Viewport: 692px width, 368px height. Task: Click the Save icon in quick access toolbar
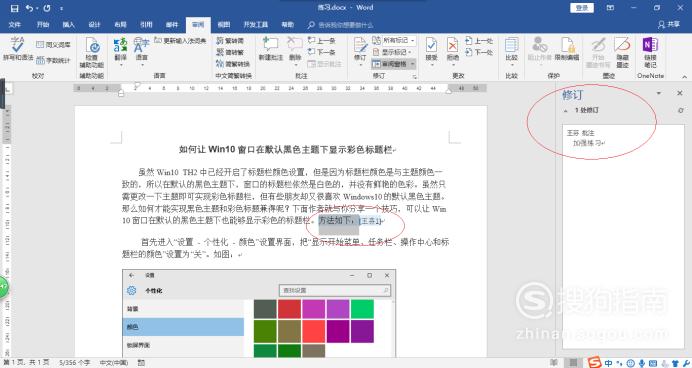(14, 8)
